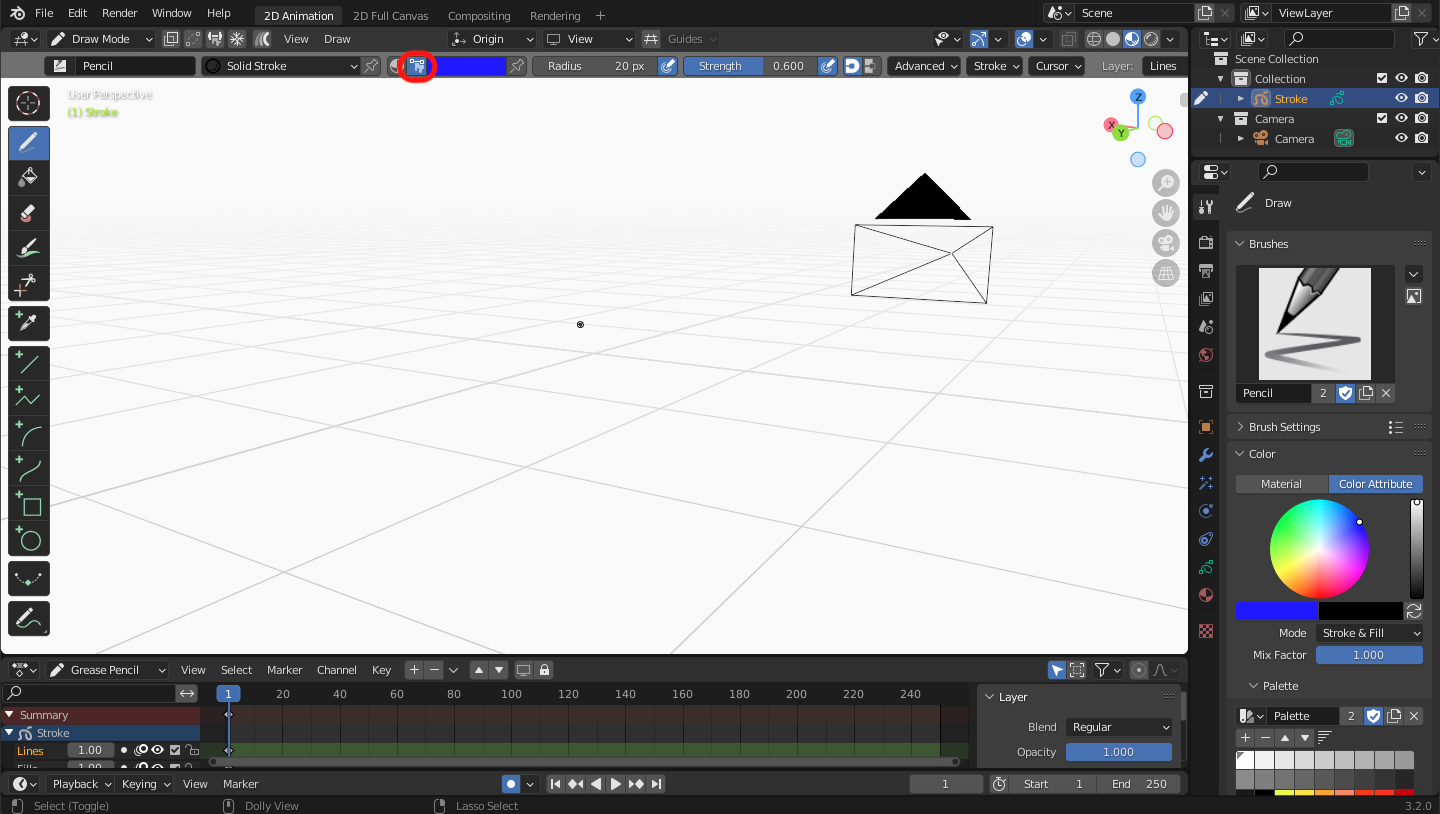Viewport: 1440px width, 814px height.
Task: Open the Stroke placement dropdown
Action: coord(996,66)
